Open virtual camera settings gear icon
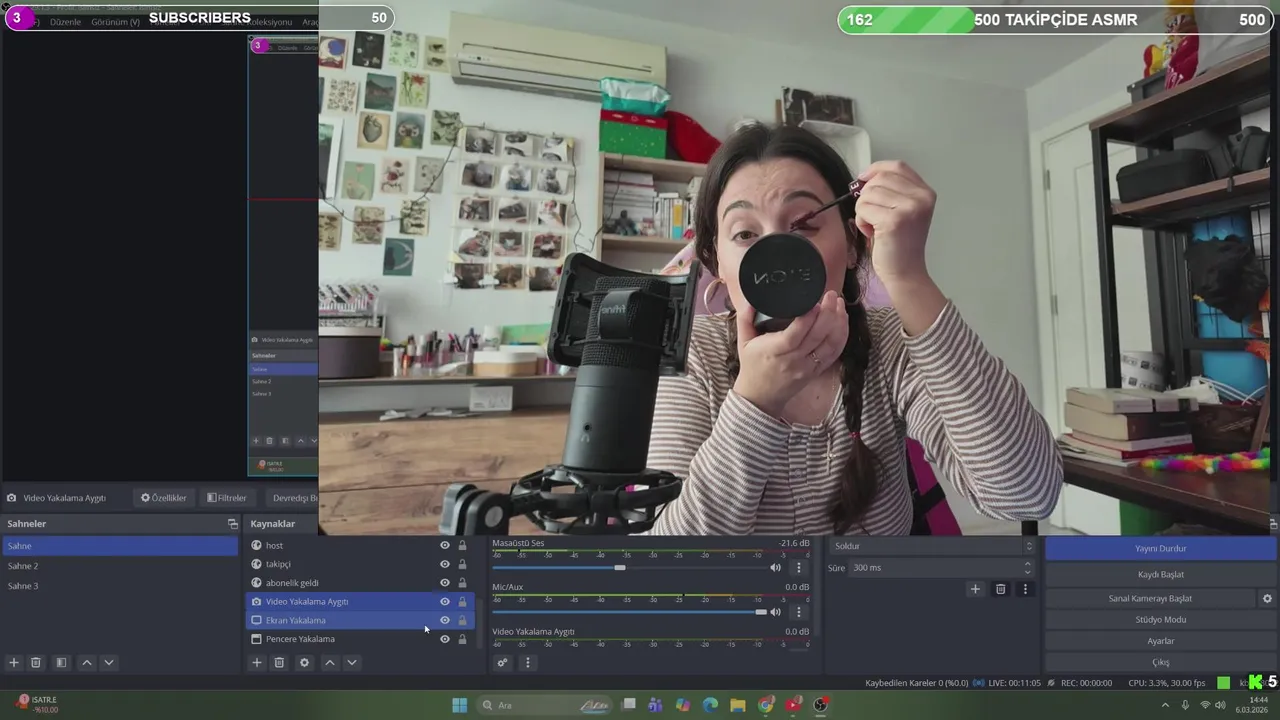 1267,598
